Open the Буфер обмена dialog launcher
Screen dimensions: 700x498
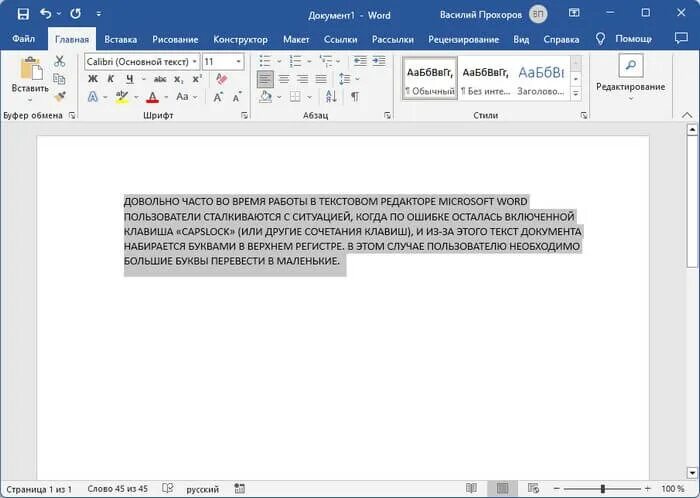coord(72,116)
